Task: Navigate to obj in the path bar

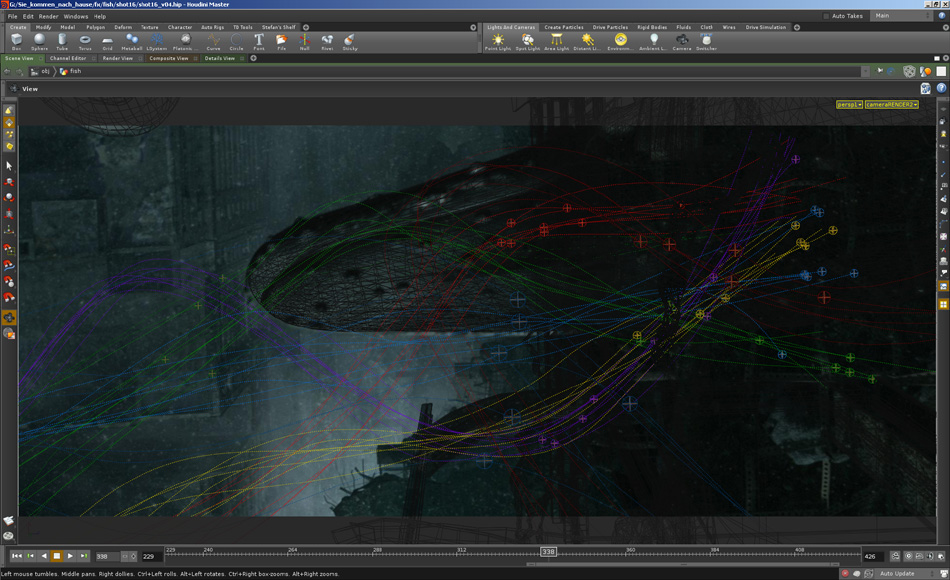Action: point(45,72)
